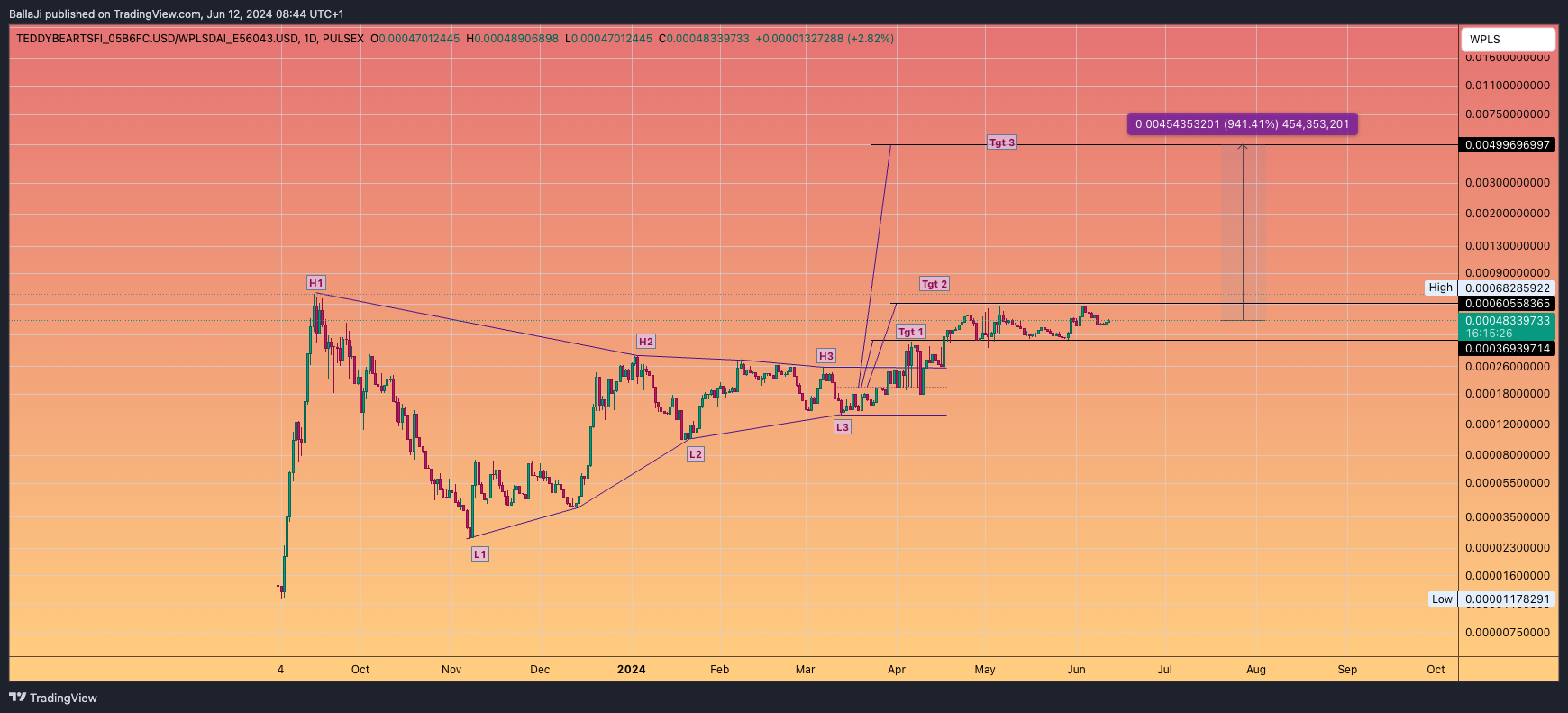Click the Sep label on time axis
The image size is (1568, 713).
tap(1347, 670)
